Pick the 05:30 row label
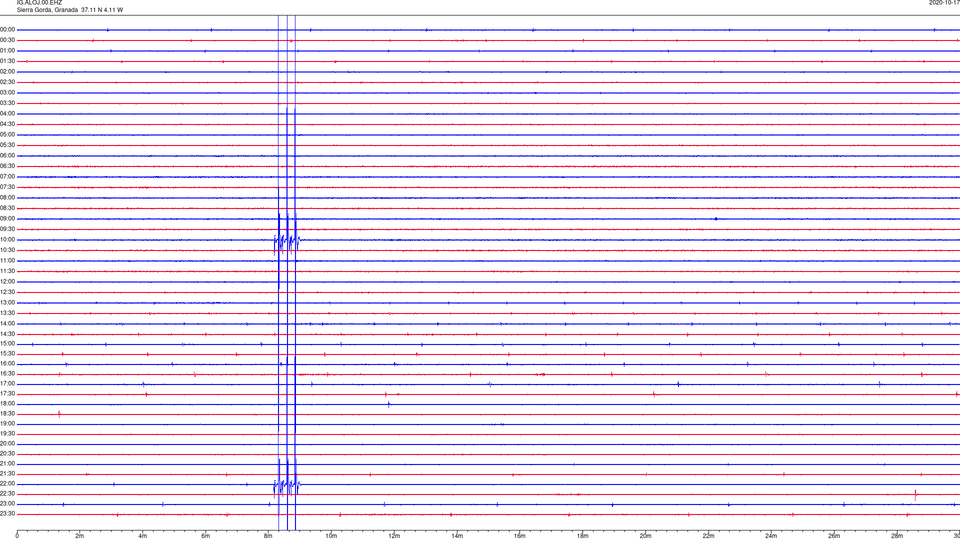Viewport: 960px width, 540px height. [x=7, y=145]
